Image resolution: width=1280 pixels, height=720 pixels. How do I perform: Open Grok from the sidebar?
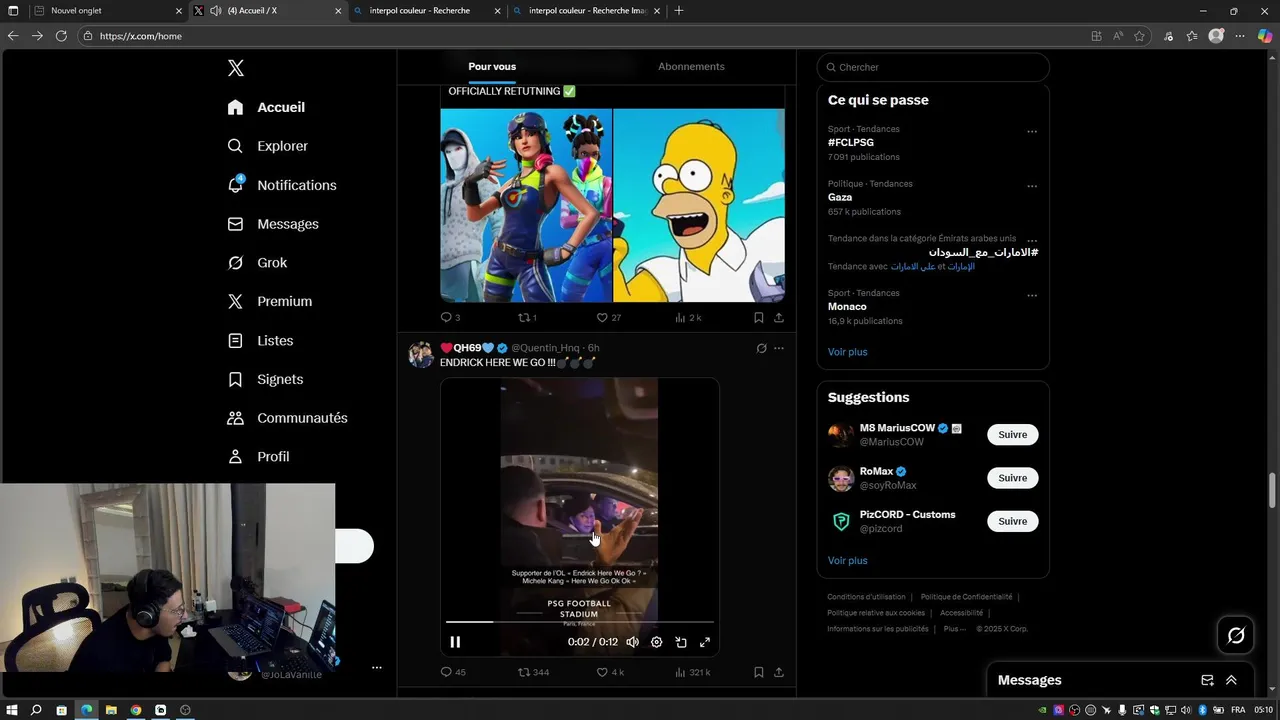click(x=257, y=263)
